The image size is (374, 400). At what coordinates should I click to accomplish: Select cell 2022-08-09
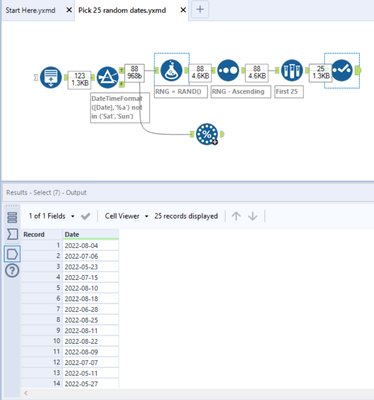pos(91,352)
